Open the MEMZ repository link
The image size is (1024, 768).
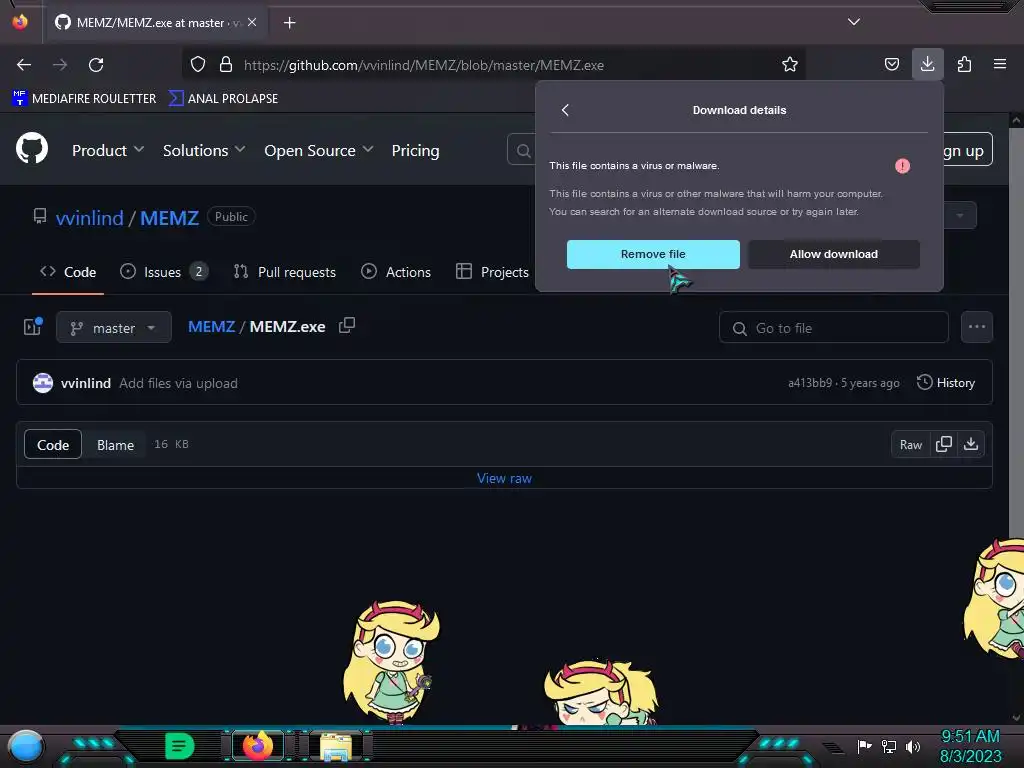pyautogui.click(x=169, y=217)
